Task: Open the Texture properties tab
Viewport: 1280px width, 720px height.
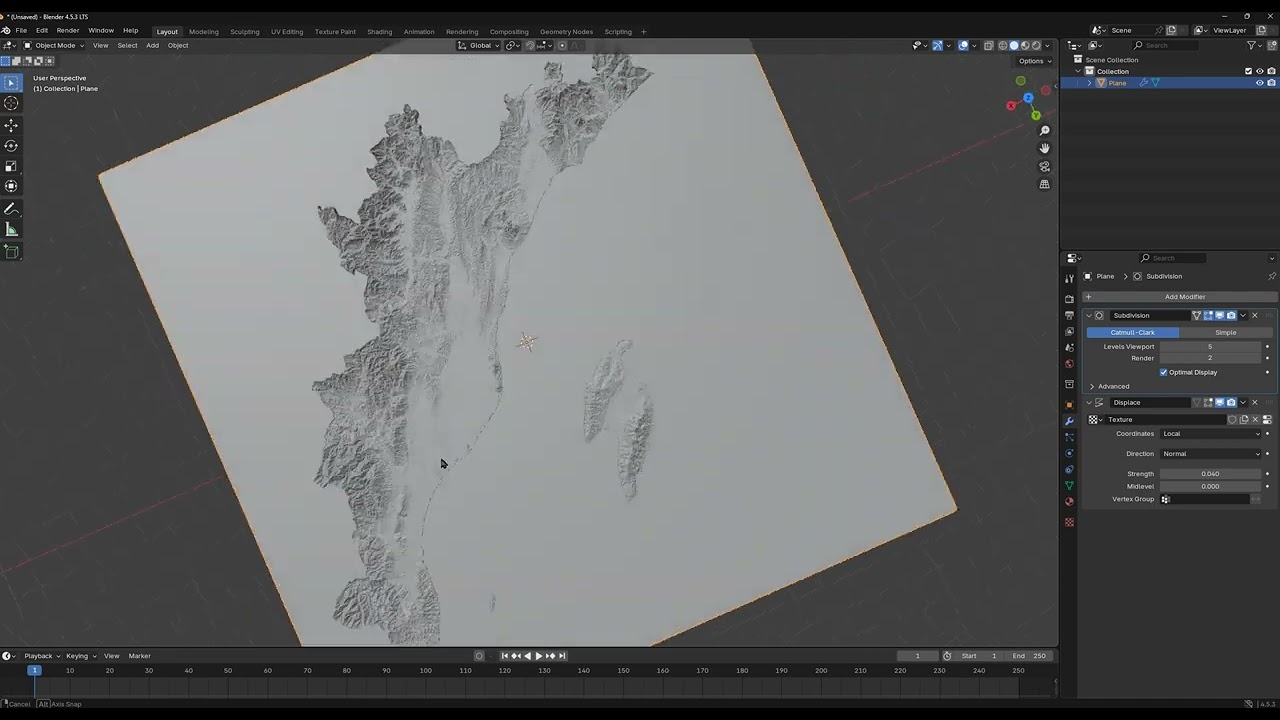Action: [1069, 522]
